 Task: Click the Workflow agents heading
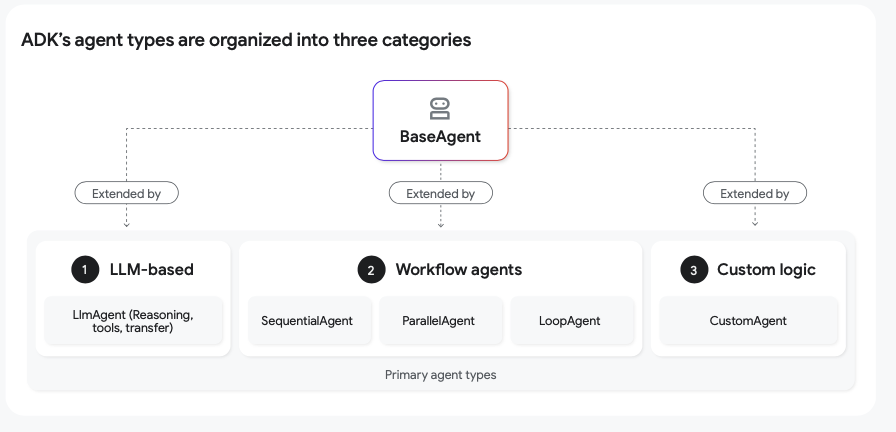(459, 269)
